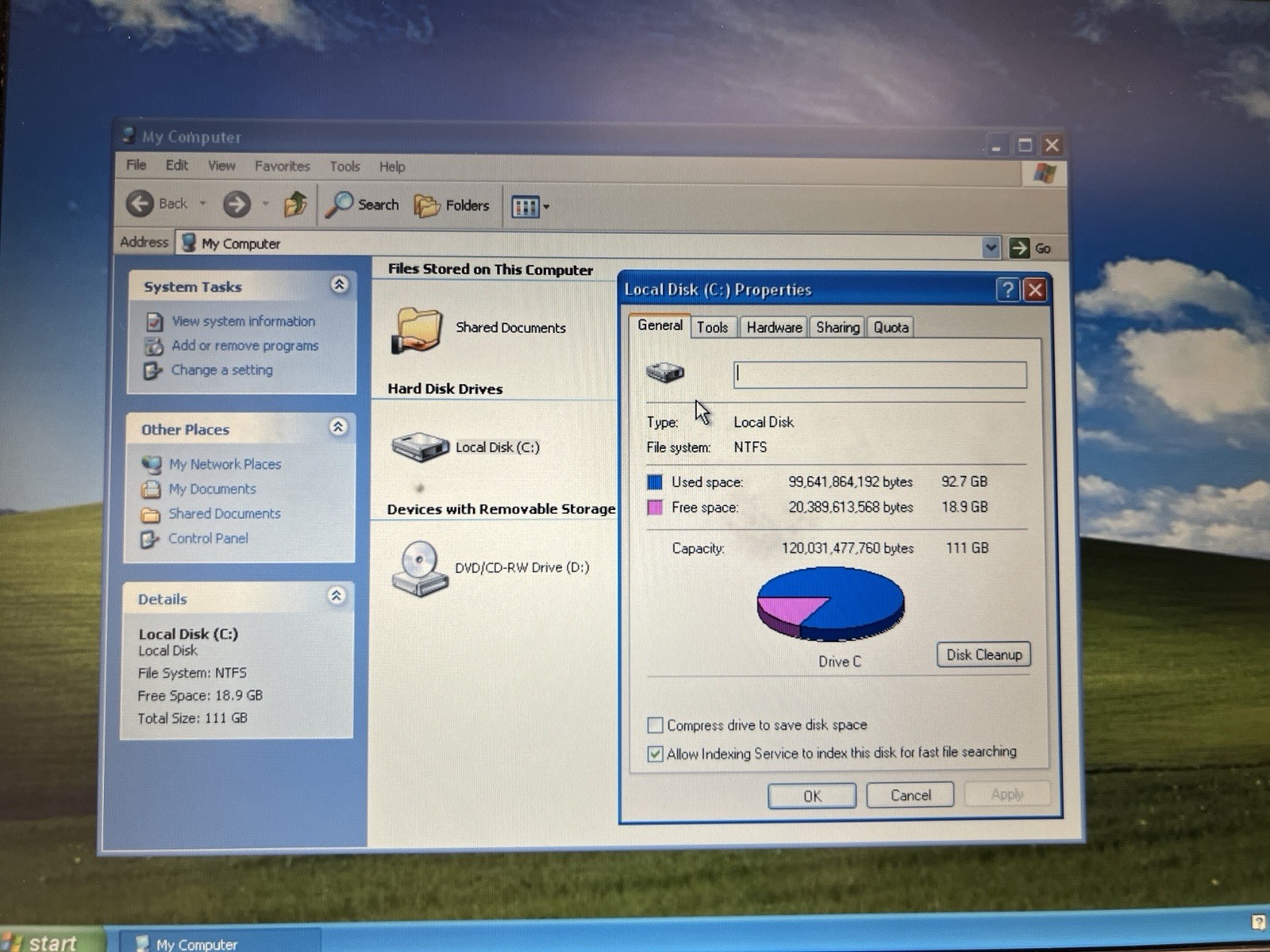
Task: Click View system information icon
Action: coord(154,321)
